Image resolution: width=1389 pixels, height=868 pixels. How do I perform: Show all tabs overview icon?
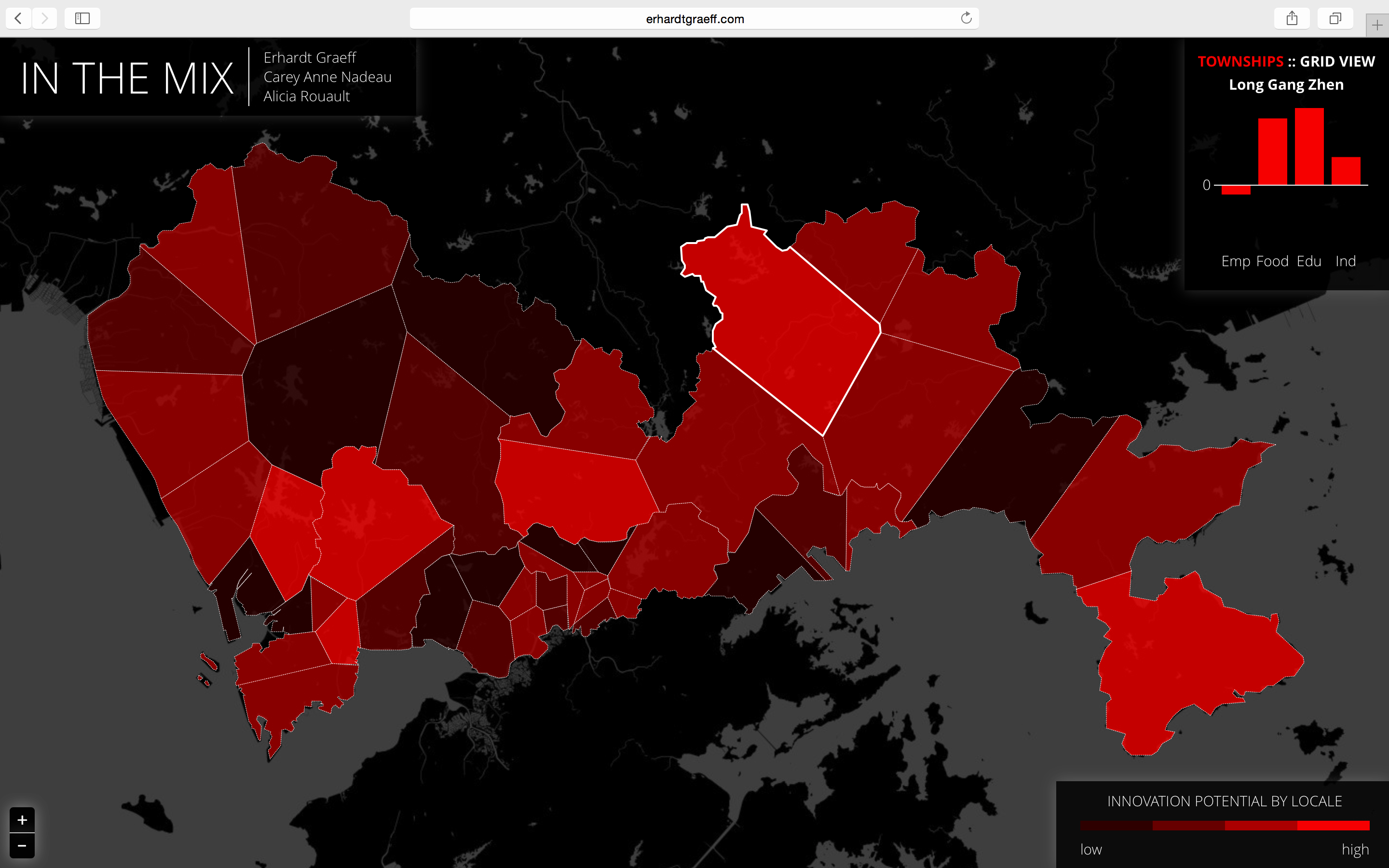[x=1335, y=18]
